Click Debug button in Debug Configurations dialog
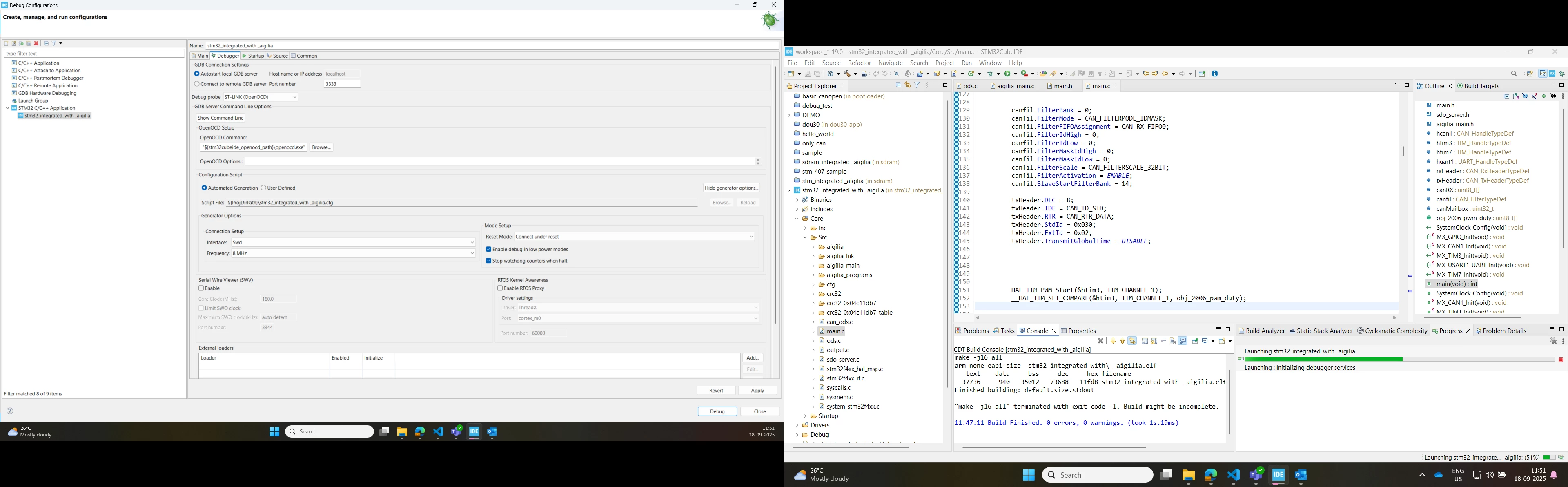The width and height of the screenshot is (1568, 487). (x=718, y=411)
